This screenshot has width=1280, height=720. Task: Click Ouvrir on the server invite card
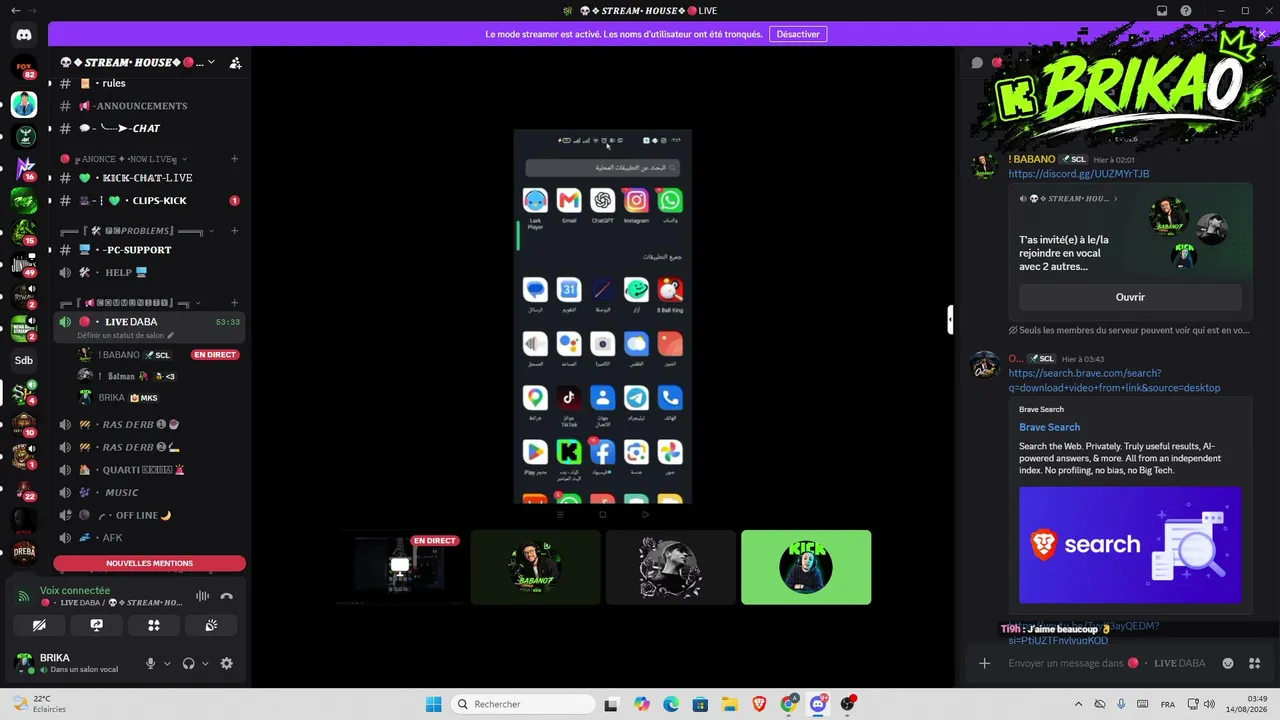(x=1130, y=297)
